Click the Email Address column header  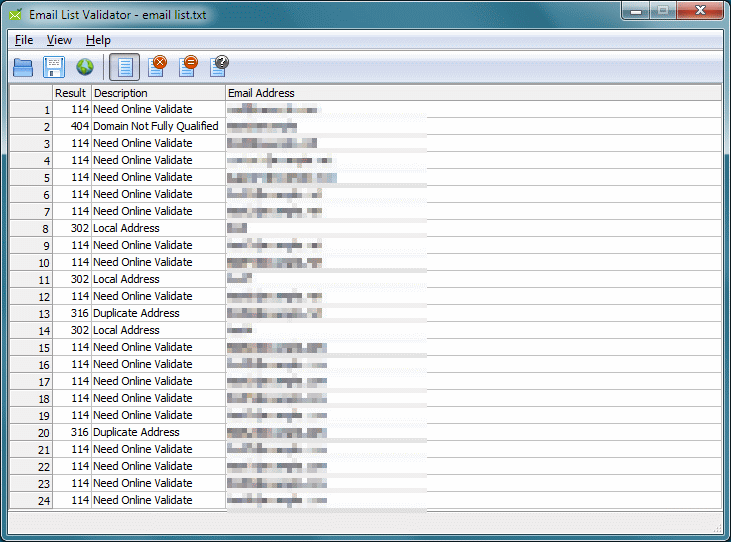(x=261, y=93)
